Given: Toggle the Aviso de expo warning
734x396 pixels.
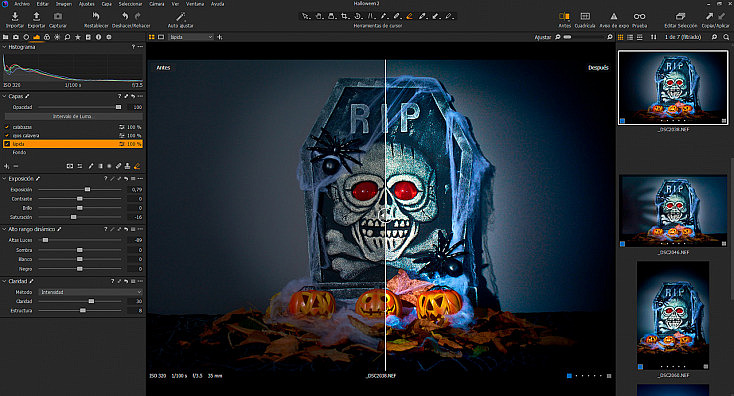Looking at the screenshot, I should (614, 17).
